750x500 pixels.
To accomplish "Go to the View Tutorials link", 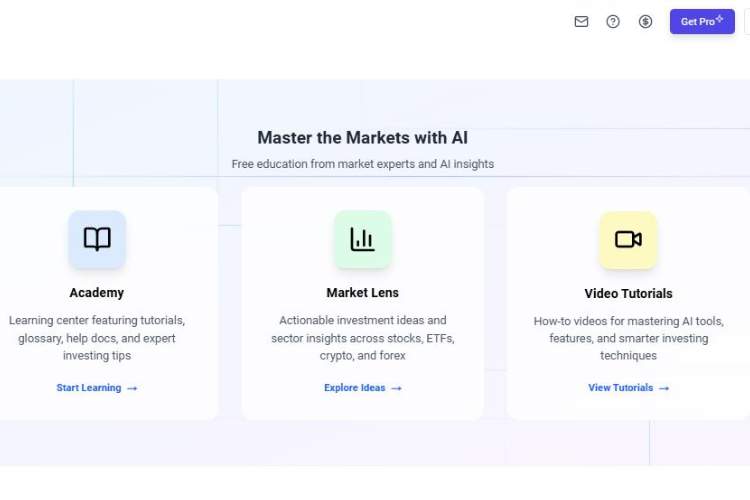I will [620, 388].
